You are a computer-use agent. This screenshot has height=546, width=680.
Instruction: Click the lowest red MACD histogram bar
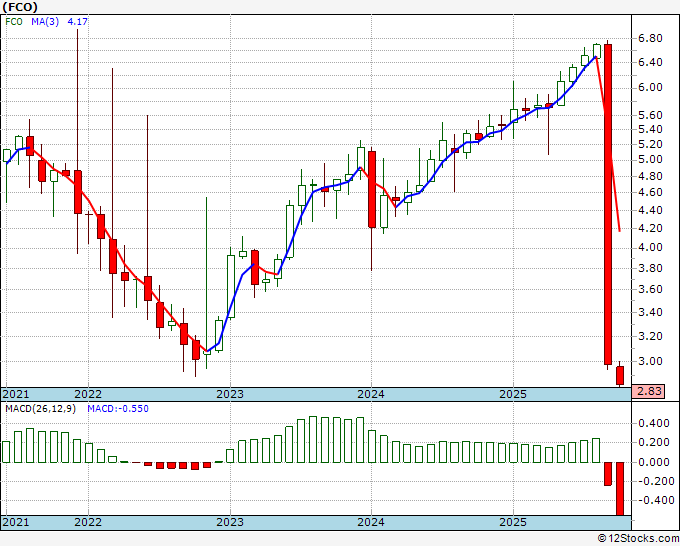[x=620, y=489]
